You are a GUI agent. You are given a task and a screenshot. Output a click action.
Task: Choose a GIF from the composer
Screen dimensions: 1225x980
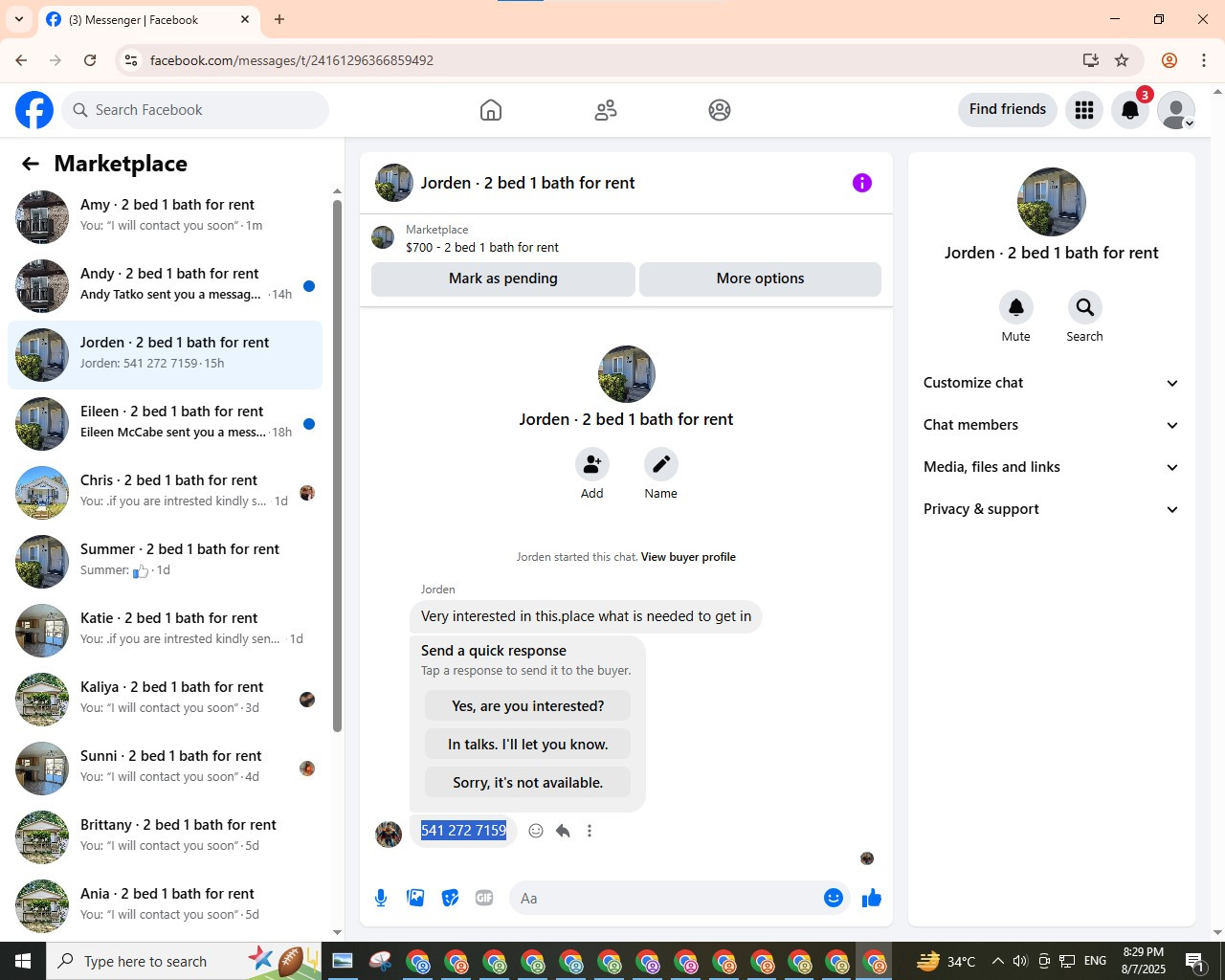click(484, 898)
